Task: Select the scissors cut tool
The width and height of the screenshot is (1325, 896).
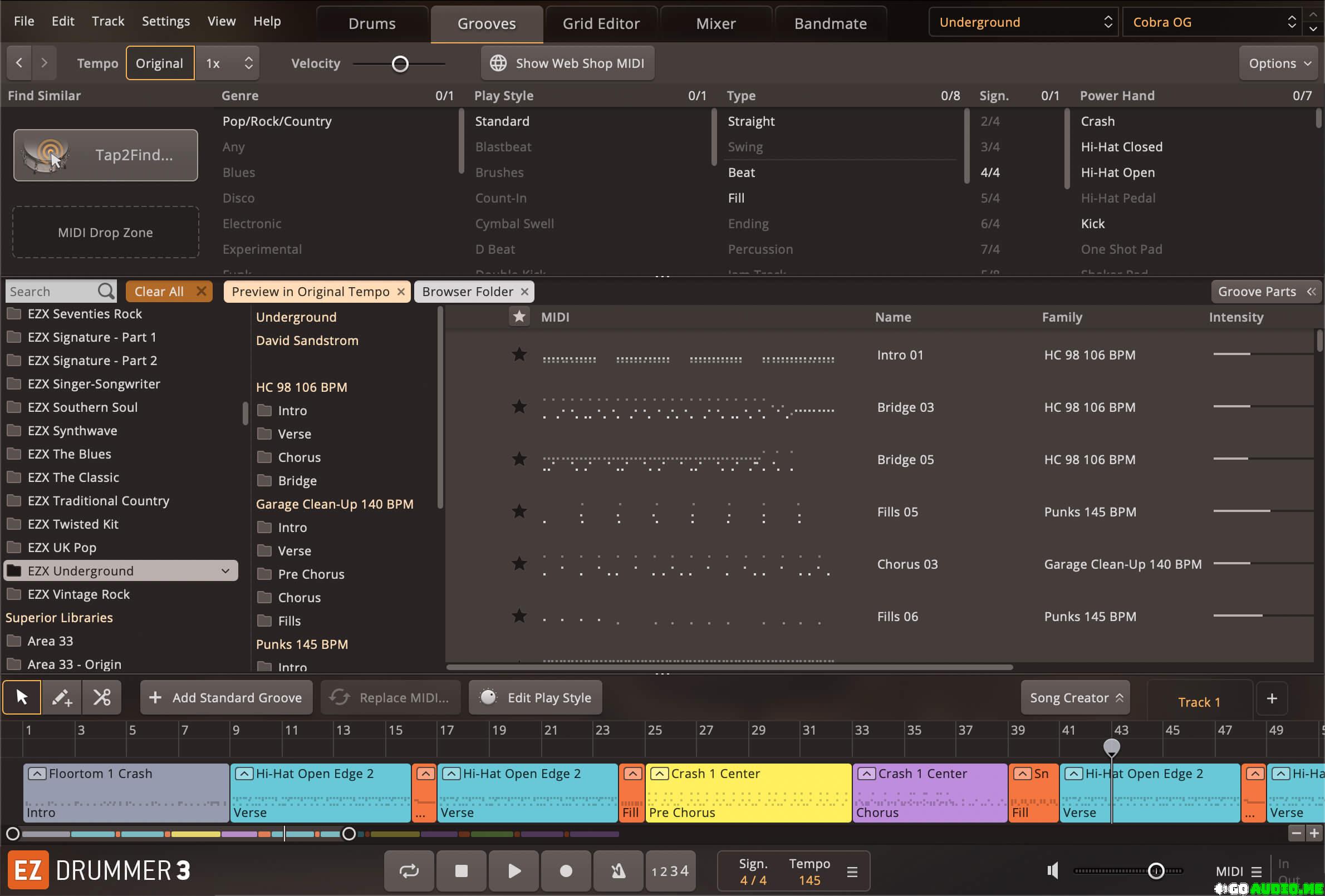Action: tap(102, 697)
